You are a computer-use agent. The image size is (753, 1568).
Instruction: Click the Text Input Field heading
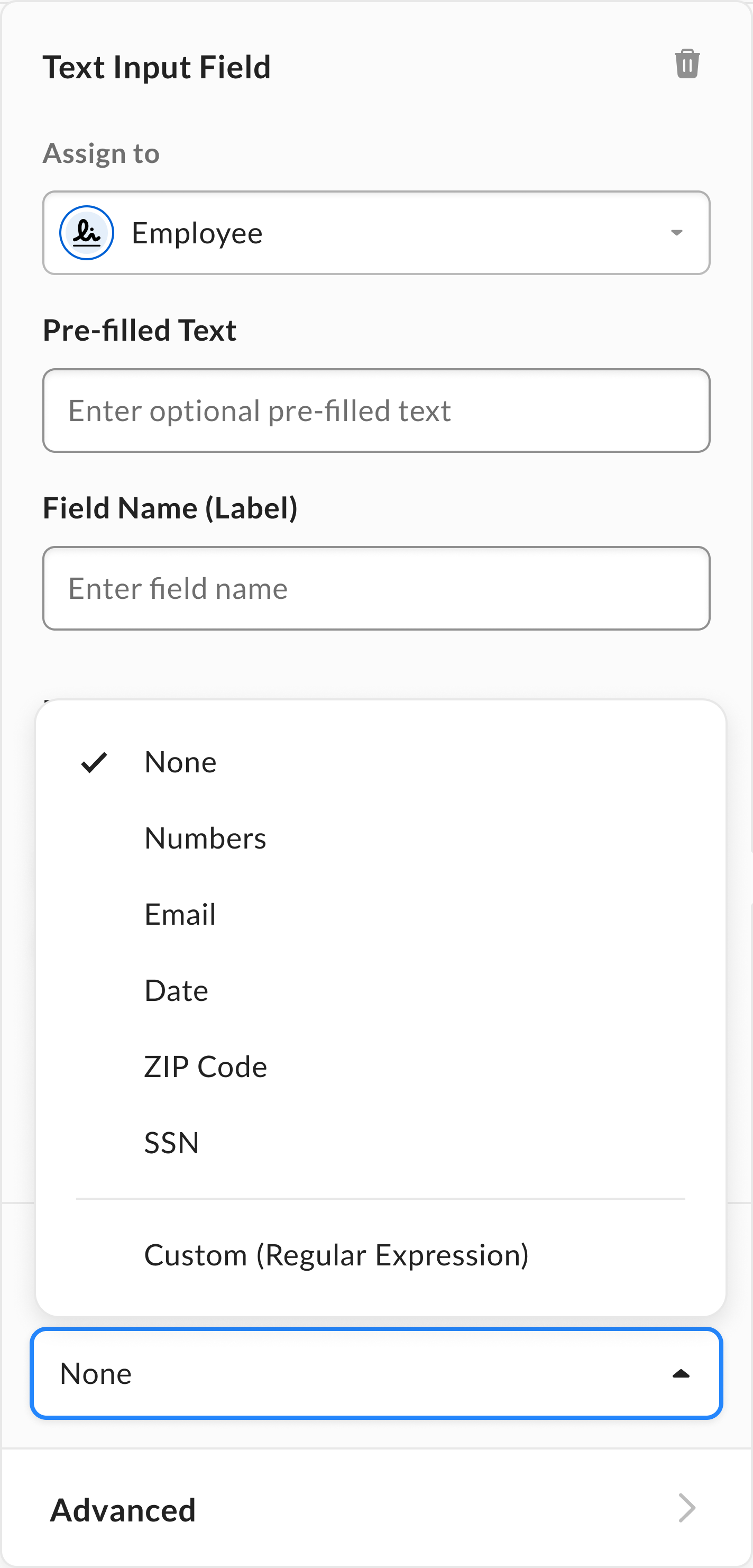pyautogui.click(x=157, y=67)
